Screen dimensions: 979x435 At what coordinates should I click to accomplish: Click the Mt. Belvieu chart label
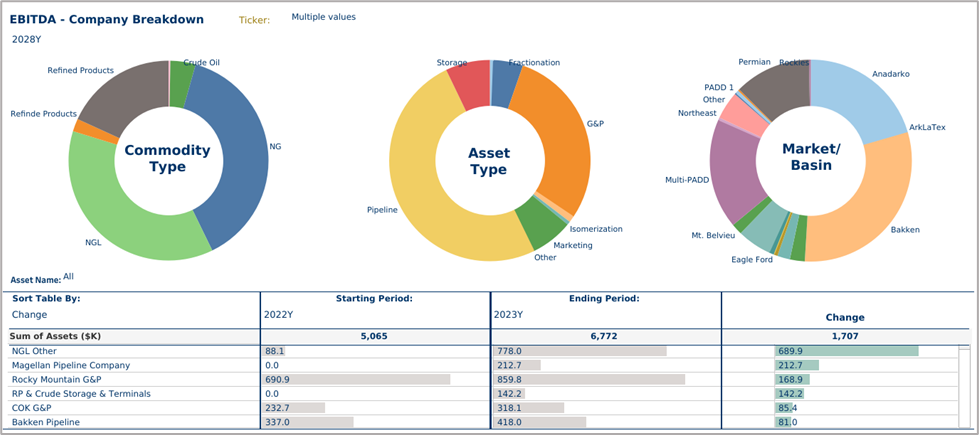[713, 235]
